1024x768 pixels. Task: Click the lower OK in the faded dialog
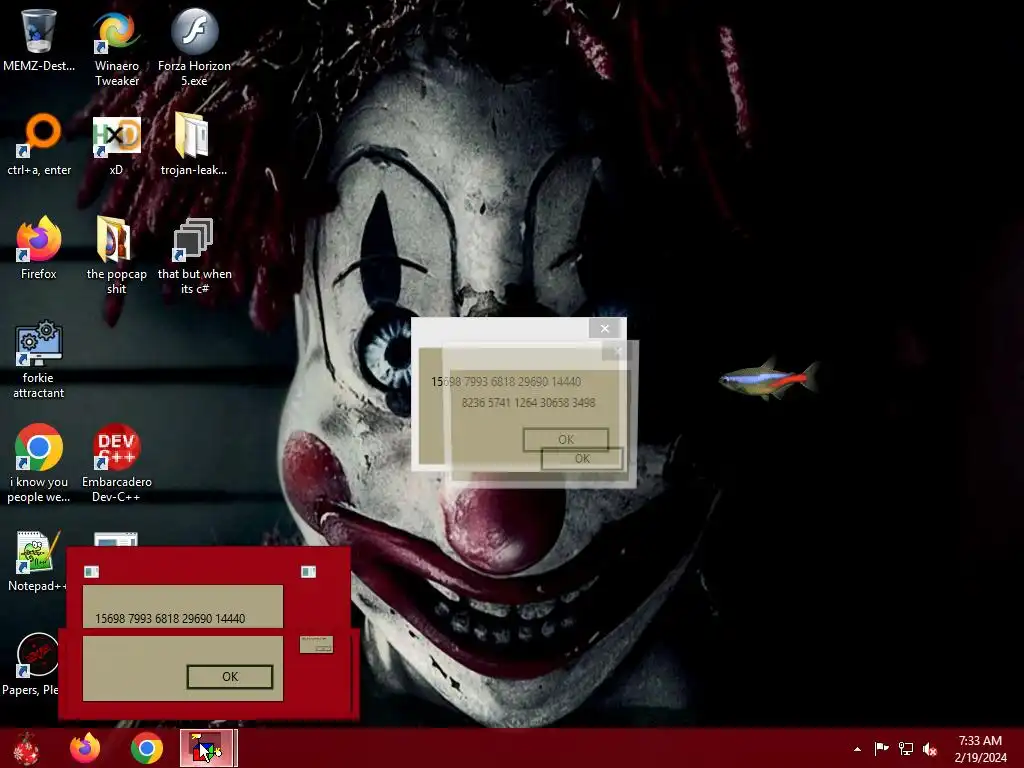coord(582,458)
